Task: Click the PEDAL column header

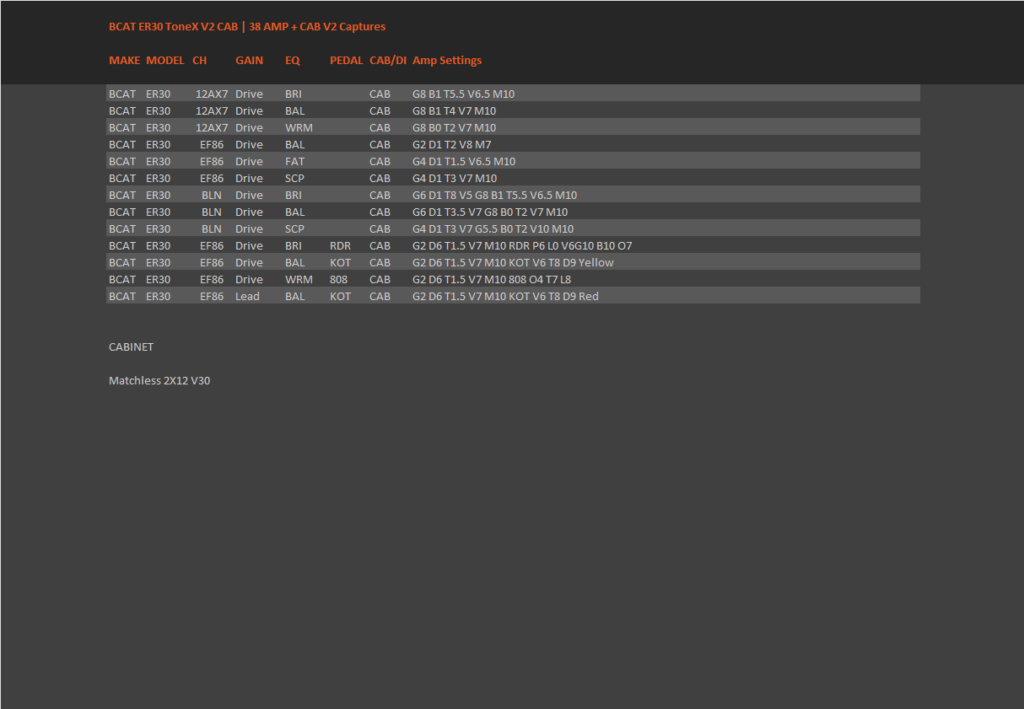Action: pyautogui.click(x=345, y=60)
